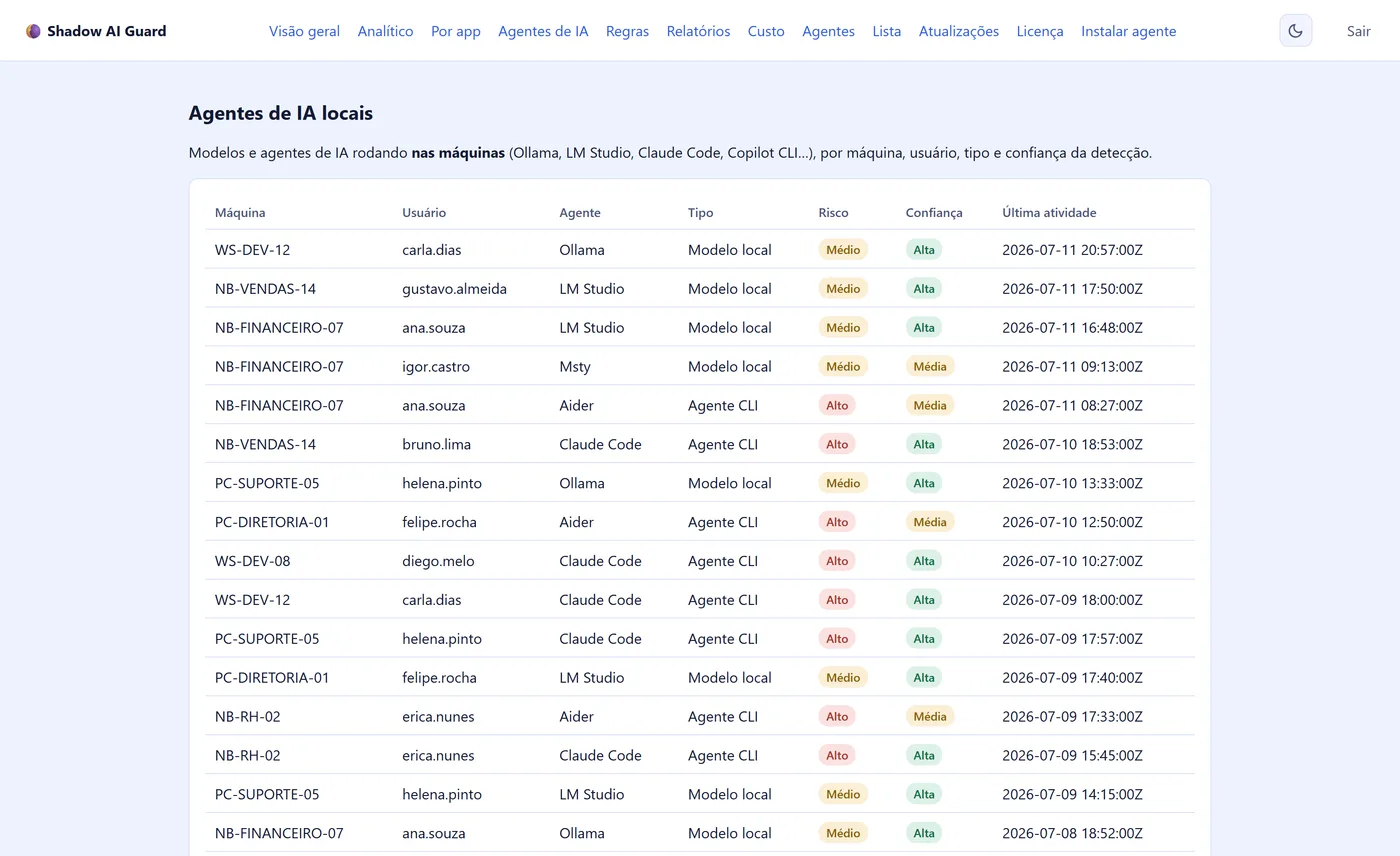This screenshot has height=856, width=1400.
Task: Click timestamp 2026-07-11 08:27:00Z
Action: click(1072, 406)
